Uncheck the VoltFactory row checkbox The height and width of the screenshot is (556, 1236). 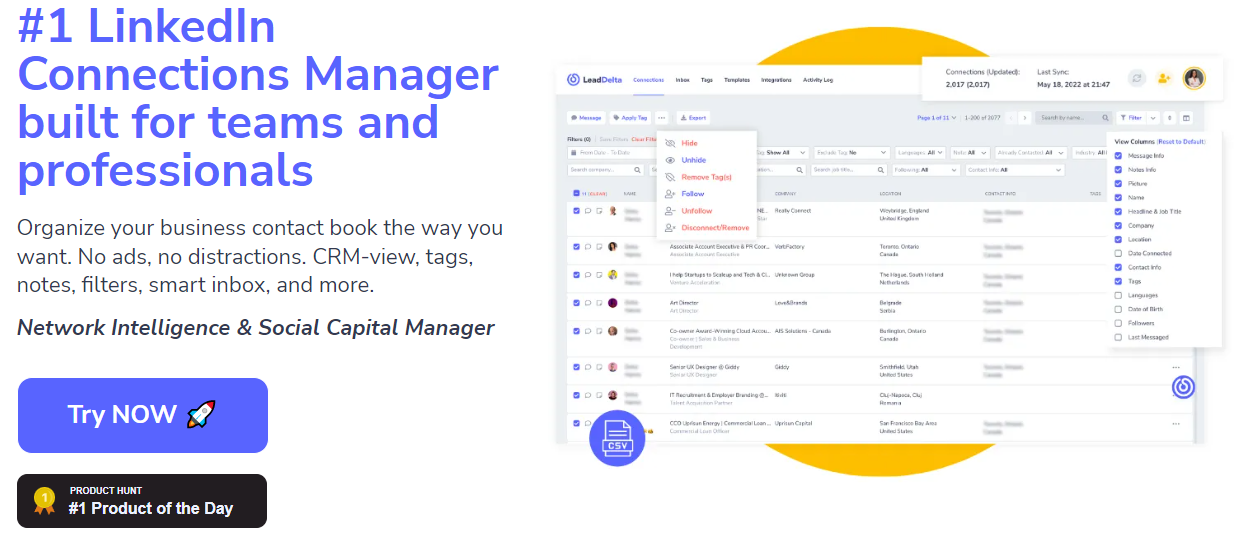coord(576,246)
